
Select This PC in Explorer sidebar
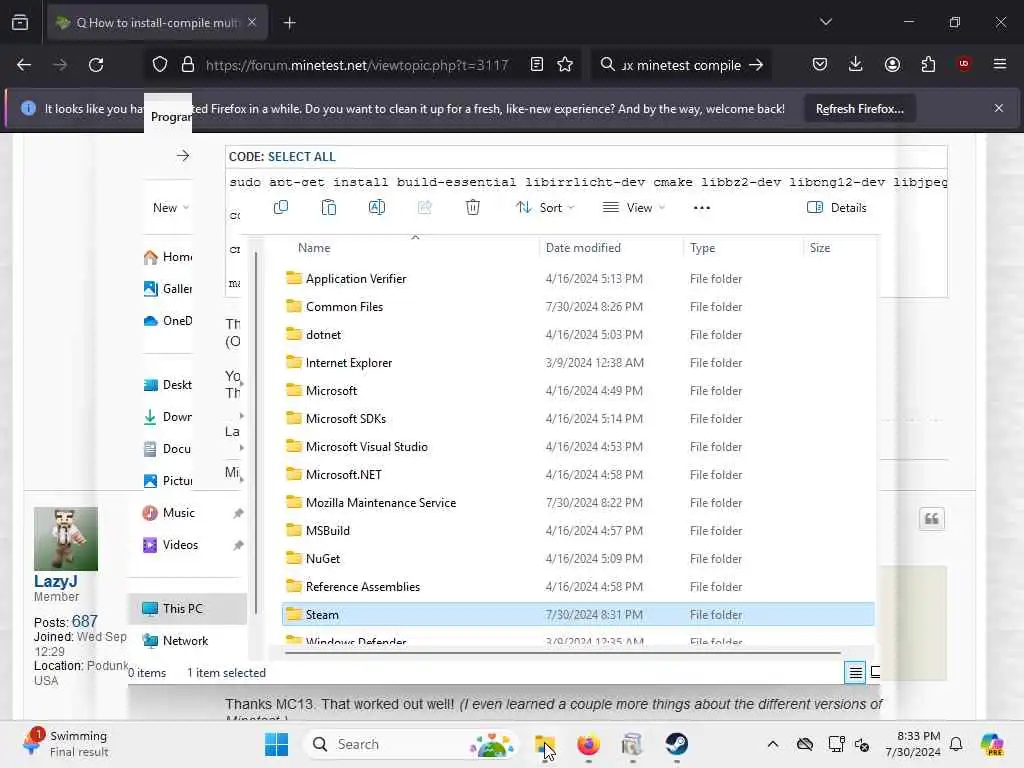coord(187,609)
